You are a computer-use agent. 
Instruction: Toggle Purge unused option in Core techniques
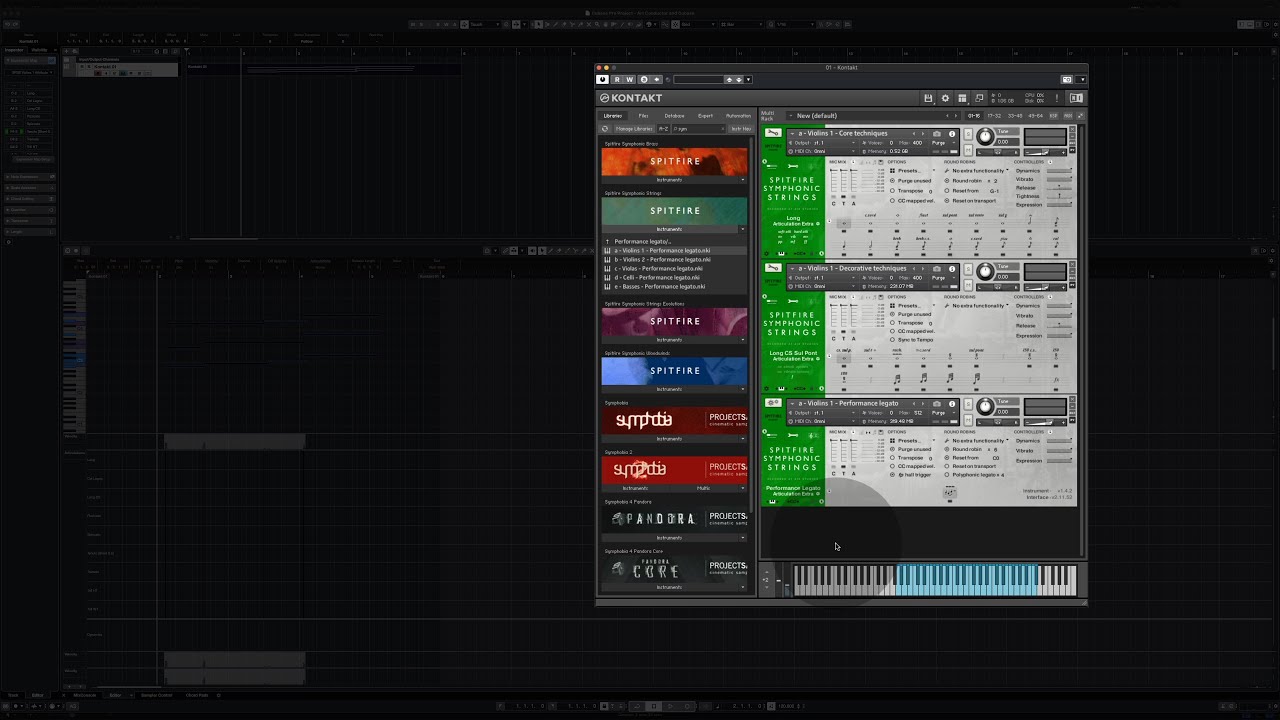click(911, 181)
